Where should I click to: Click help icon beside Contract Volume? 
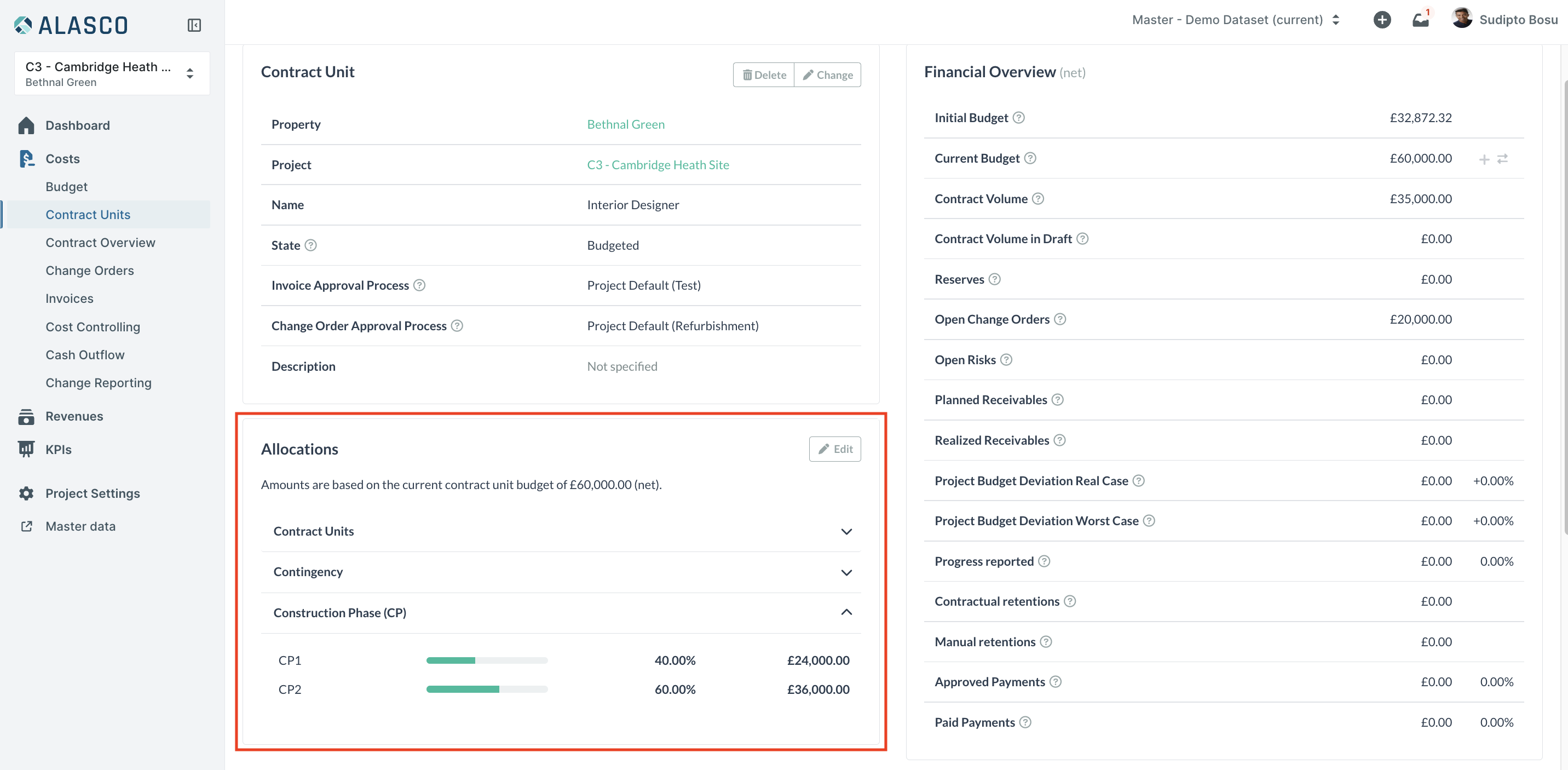(1038, 199)
